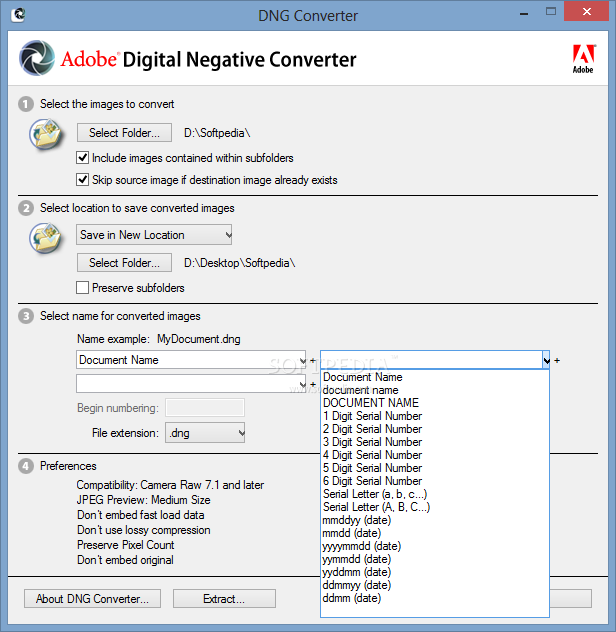Click Select Folder for source images

124,133
